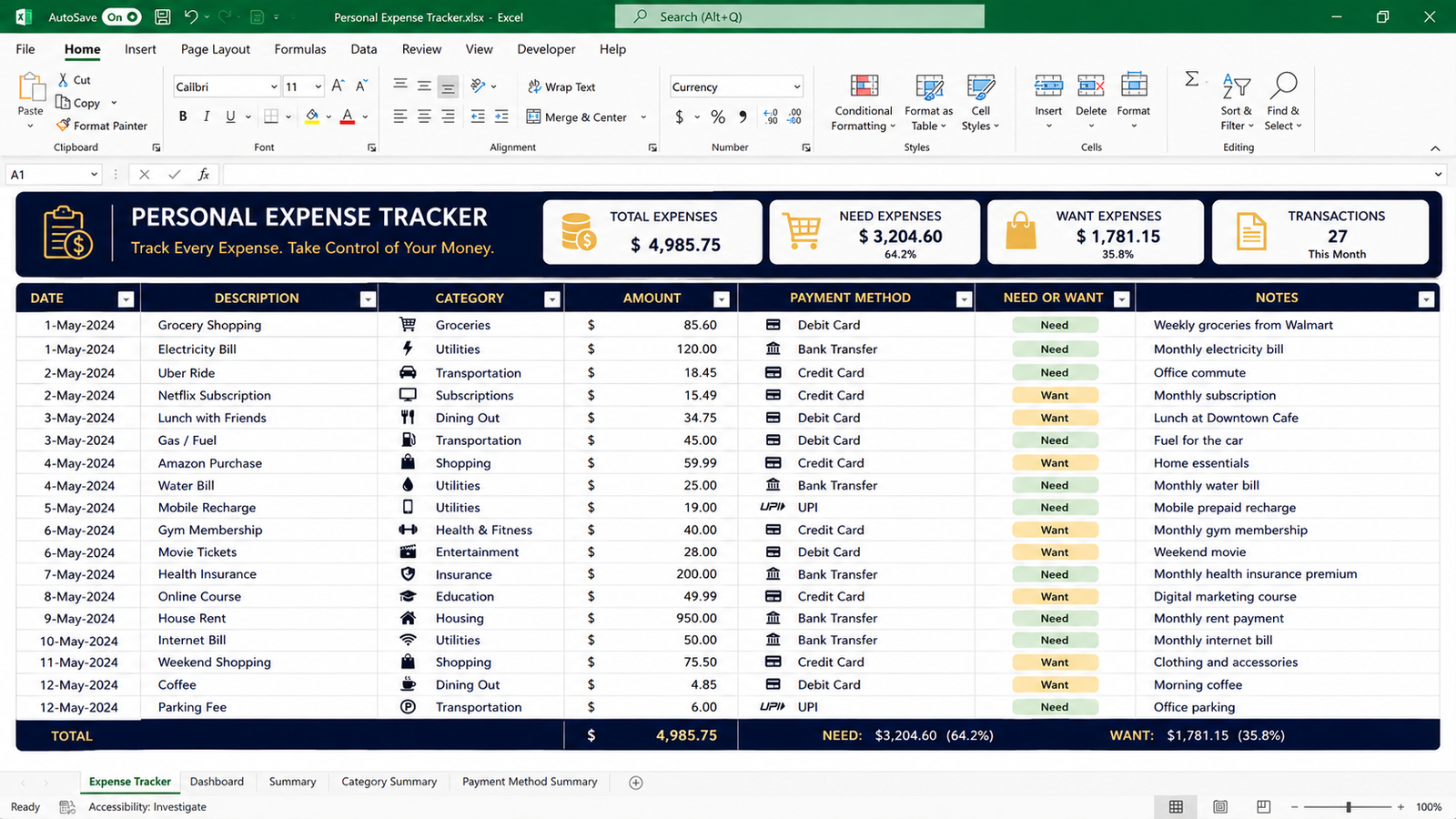Apply the yellow Fill Color
The width and height of the screenshot is (1456, 819).
click(312, 116)
